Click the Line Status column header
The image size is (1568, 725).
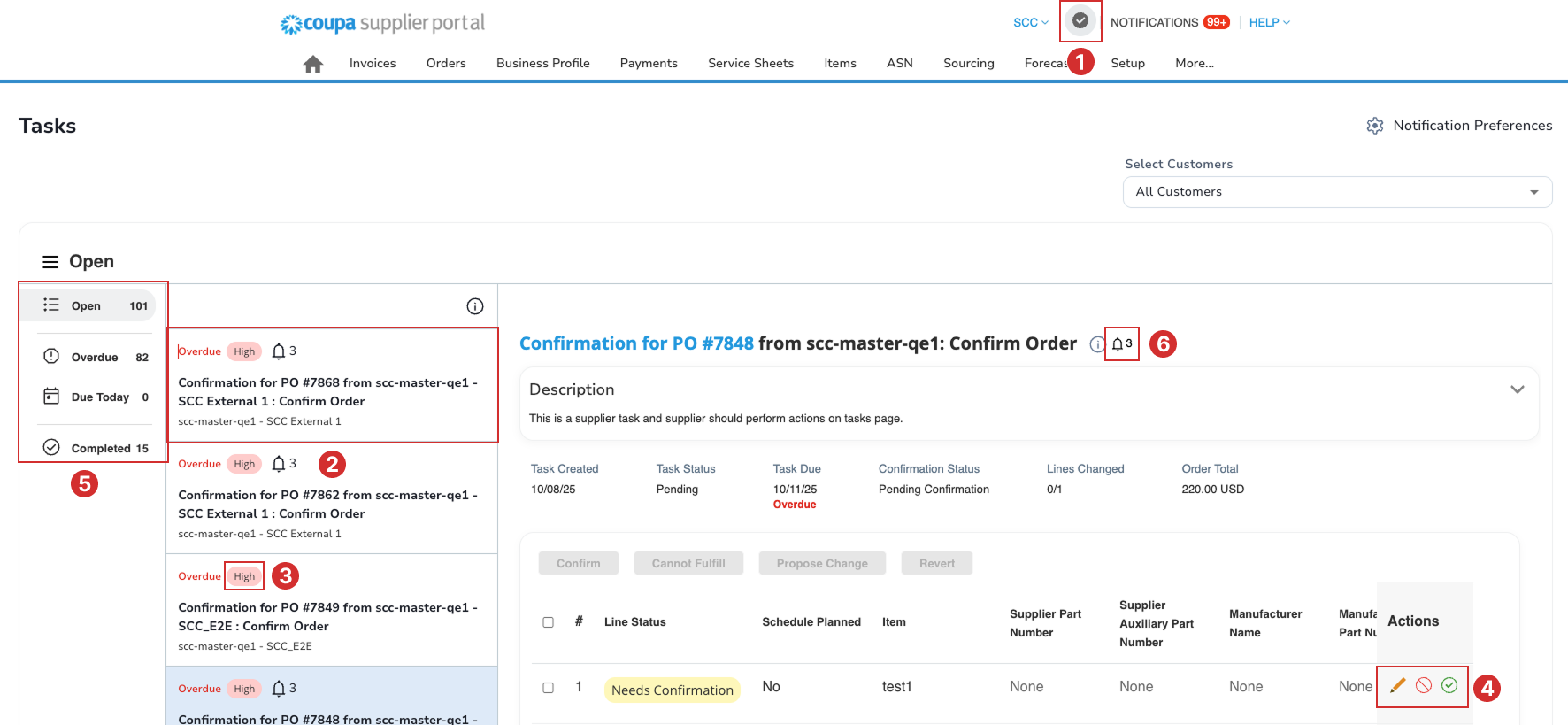(x=634, y=622)
